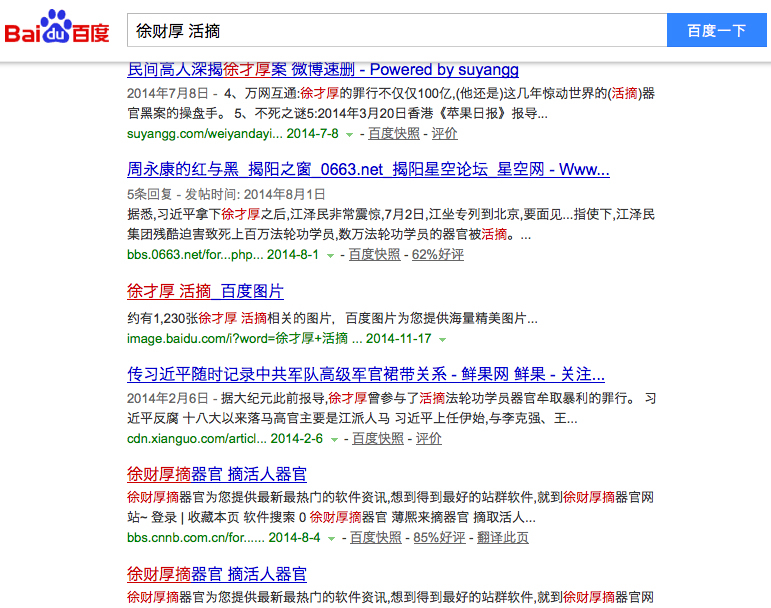Image resolution: width=771 pixels, height=608 pixels.
Task: Open 百度快照 for bbs.0663.net result
Action: [x=374, y=255]
